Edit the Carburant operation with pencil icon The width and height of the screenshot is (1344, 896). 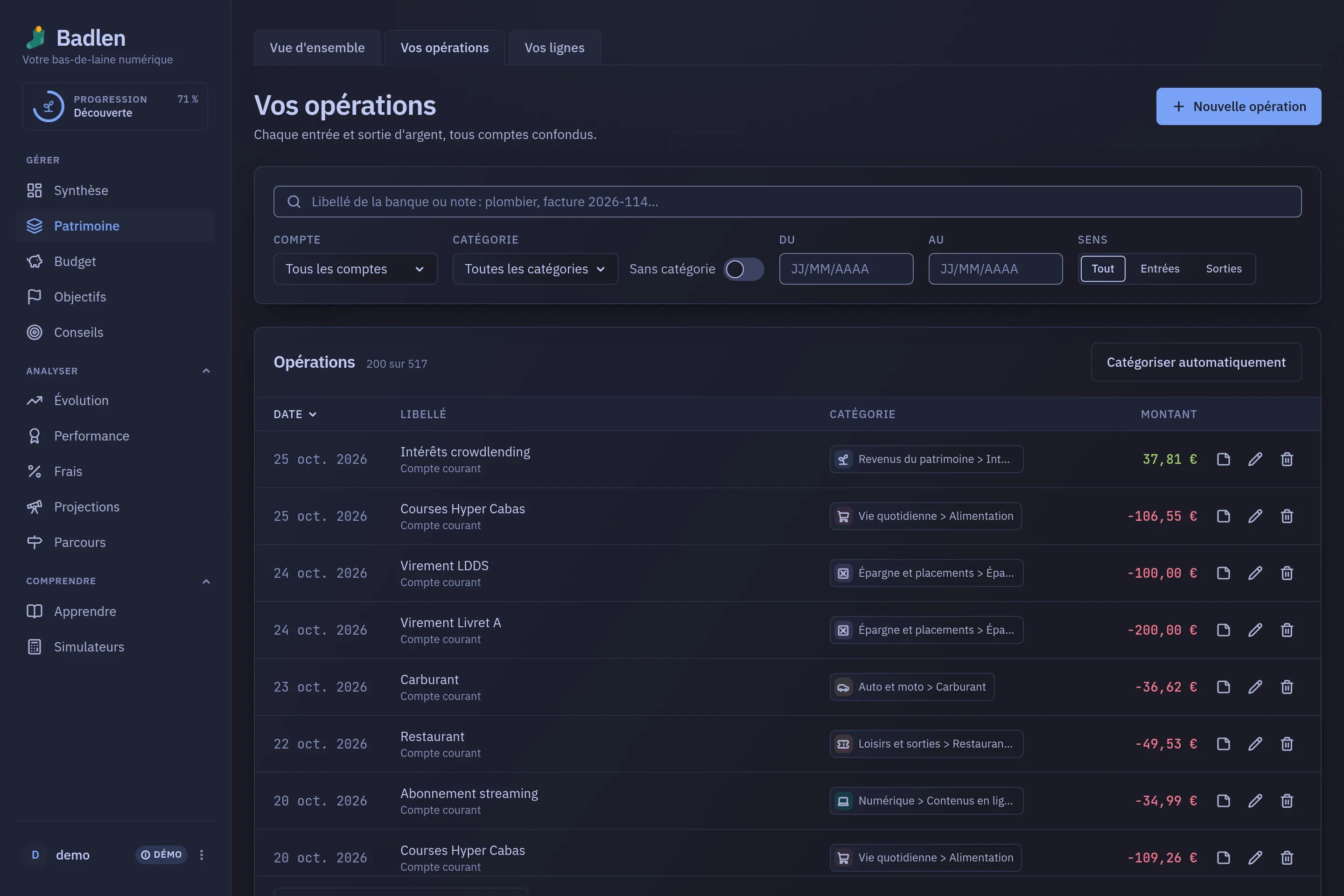tap(1255, 686)
